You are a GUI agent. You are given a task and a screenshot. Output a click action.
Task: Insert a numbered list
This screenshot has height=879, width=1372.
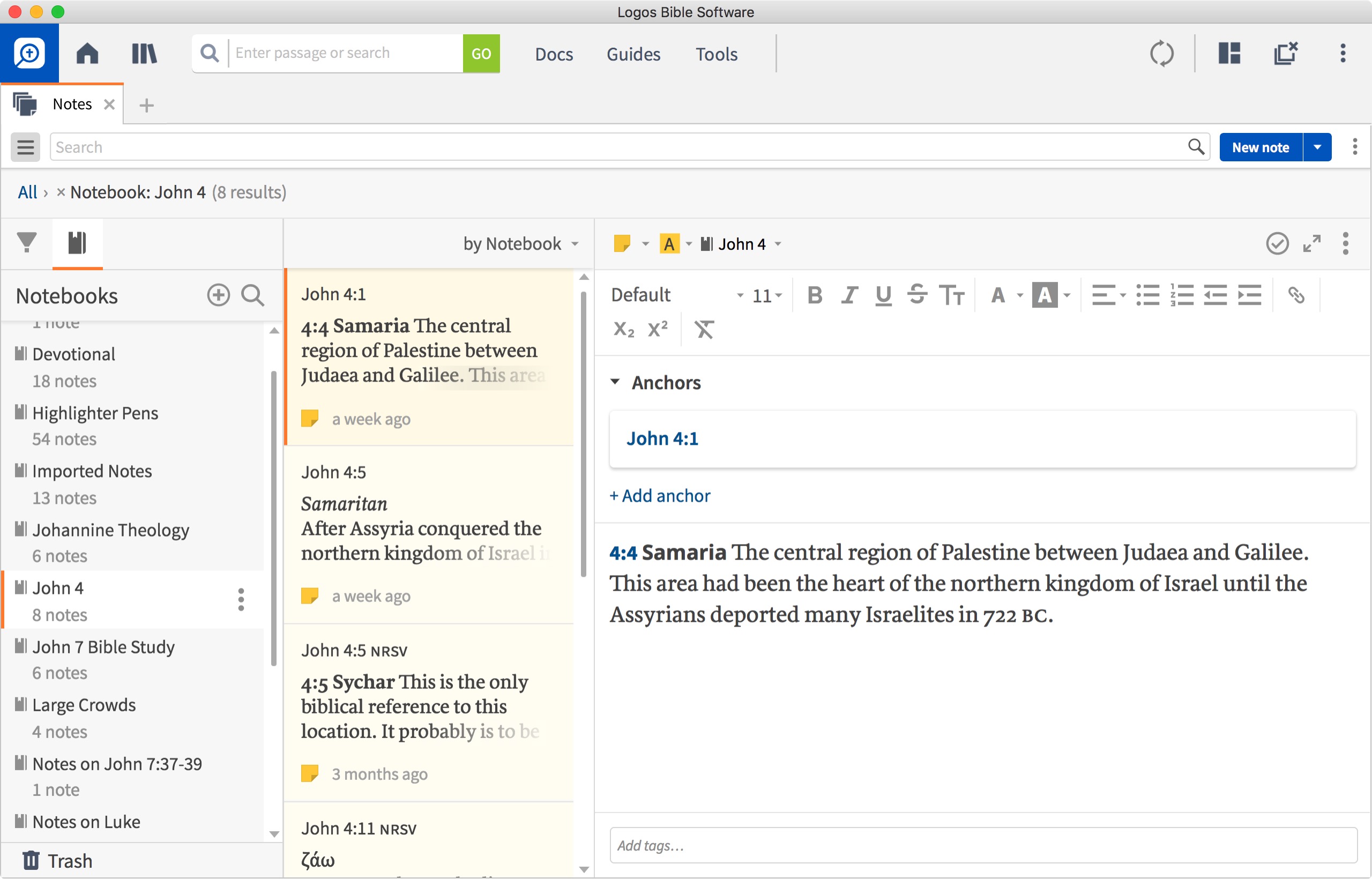1181,295
